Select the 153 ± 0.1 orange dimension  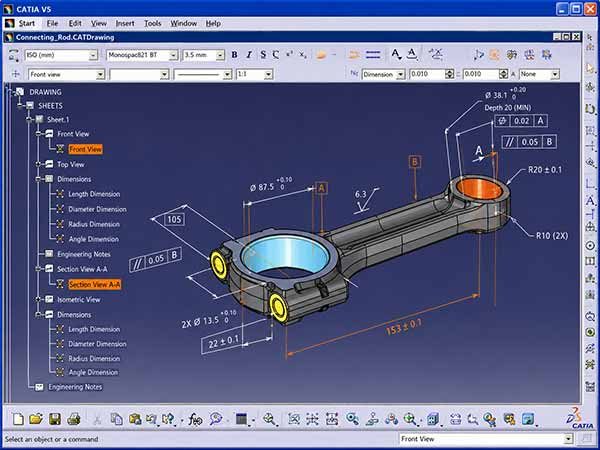[404, 327]
